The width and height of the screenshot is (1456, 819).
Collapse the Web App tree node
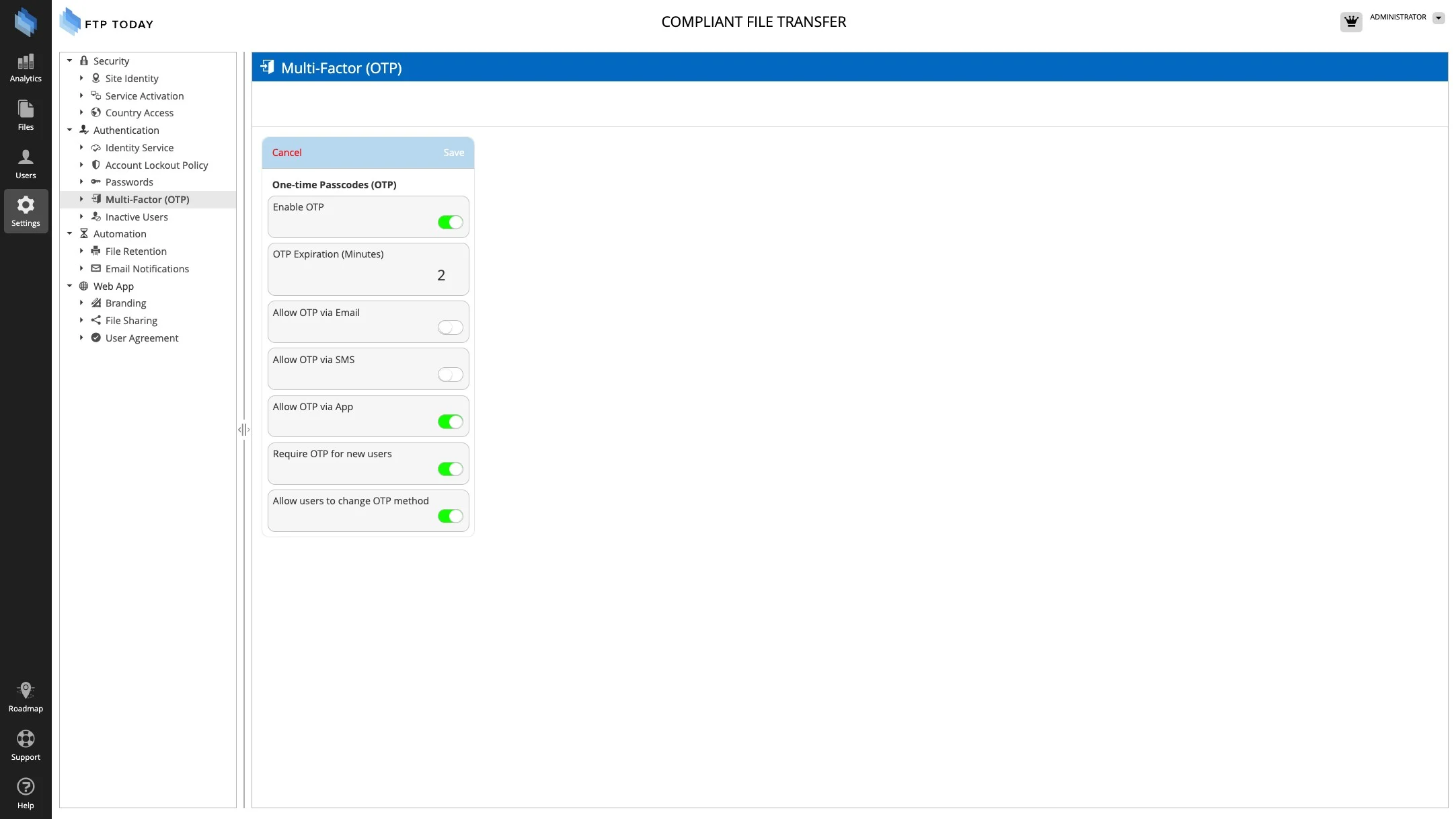69,286
